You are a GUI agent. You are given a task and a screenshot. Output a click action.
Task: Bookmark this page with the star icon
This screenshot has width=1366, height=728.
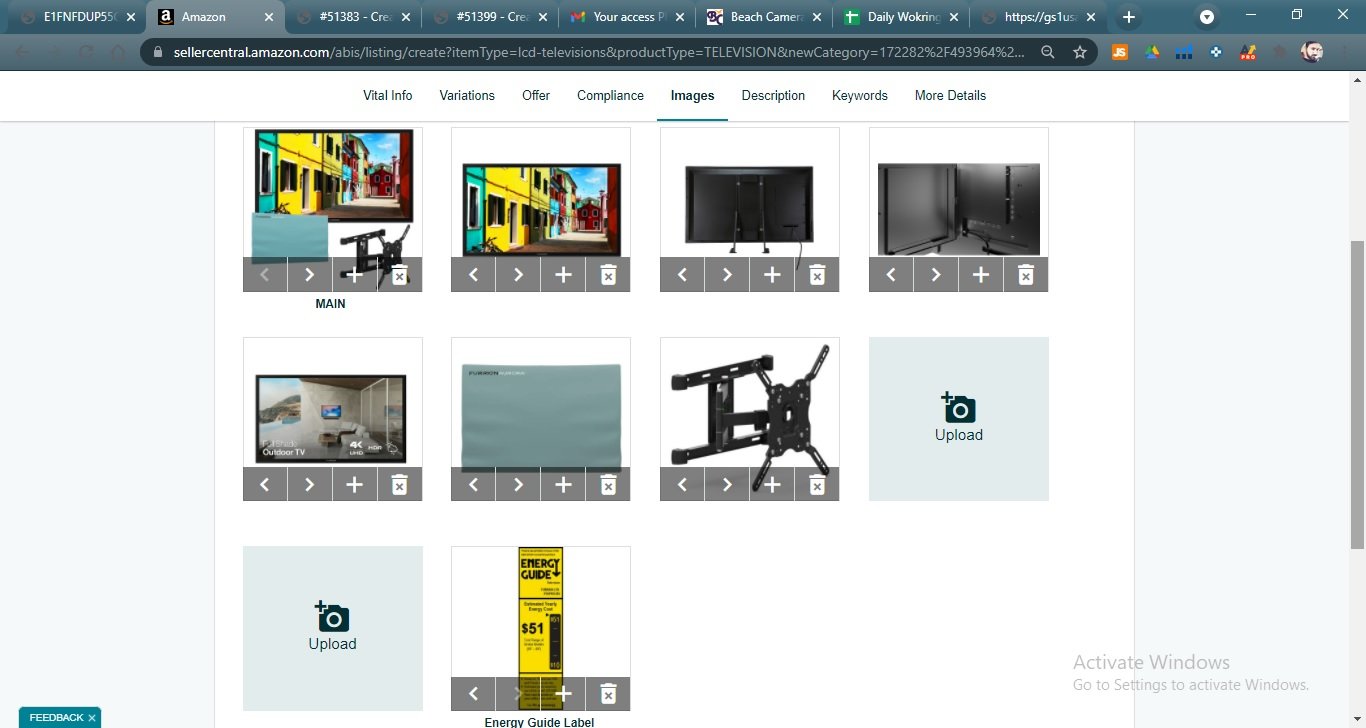[x=1080, y=53]
